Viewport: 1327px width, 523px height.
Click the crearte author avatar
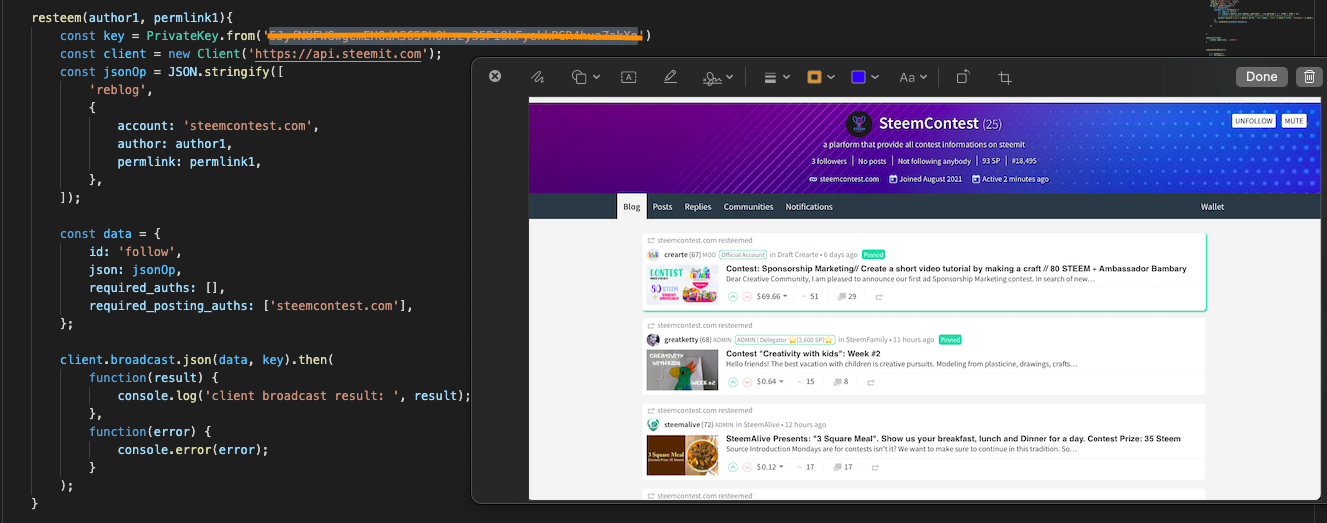[x=653, y=255]
